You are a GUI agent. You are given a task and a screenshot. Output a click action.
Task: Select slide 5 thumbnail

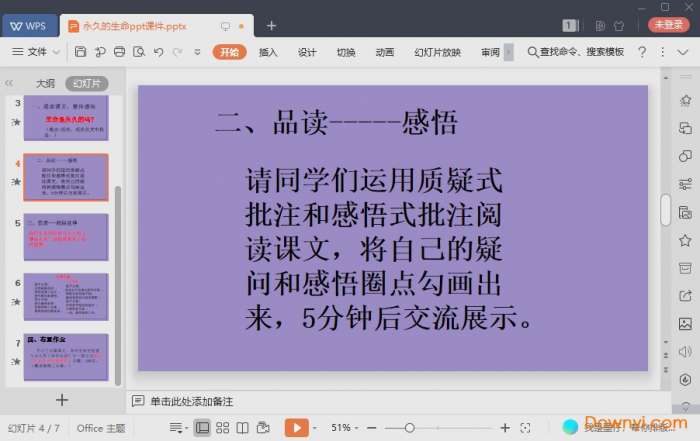[x=66, y=237]
